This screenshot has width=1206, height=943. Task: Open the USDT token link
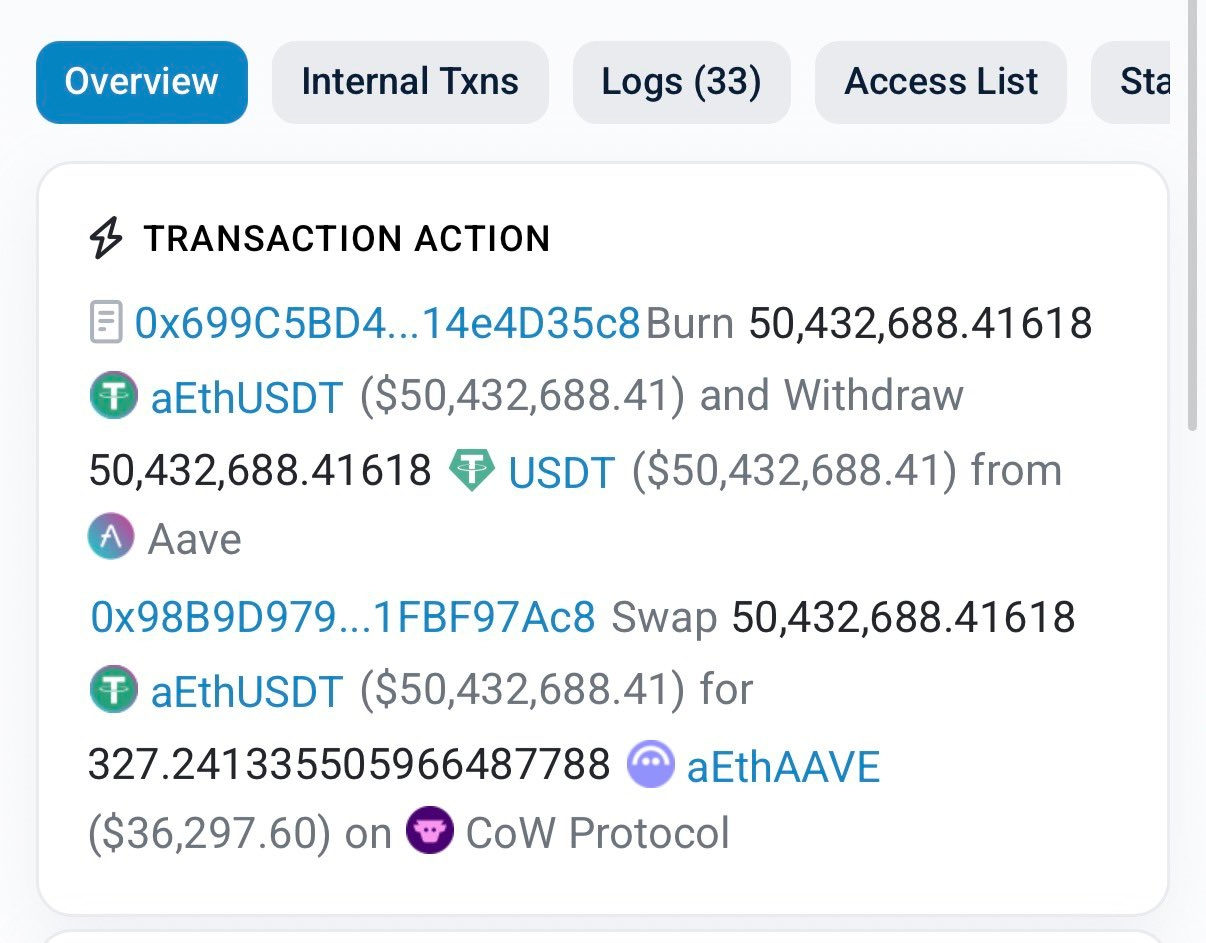coord(561,472)
